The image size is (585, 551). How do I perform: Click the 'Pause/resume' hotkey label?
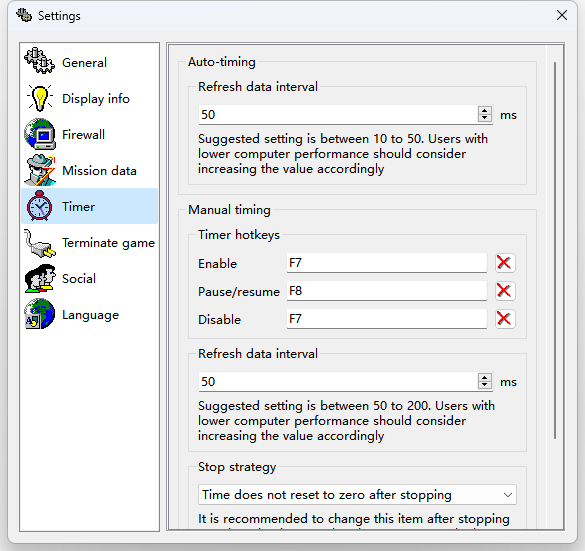[239, 291]
